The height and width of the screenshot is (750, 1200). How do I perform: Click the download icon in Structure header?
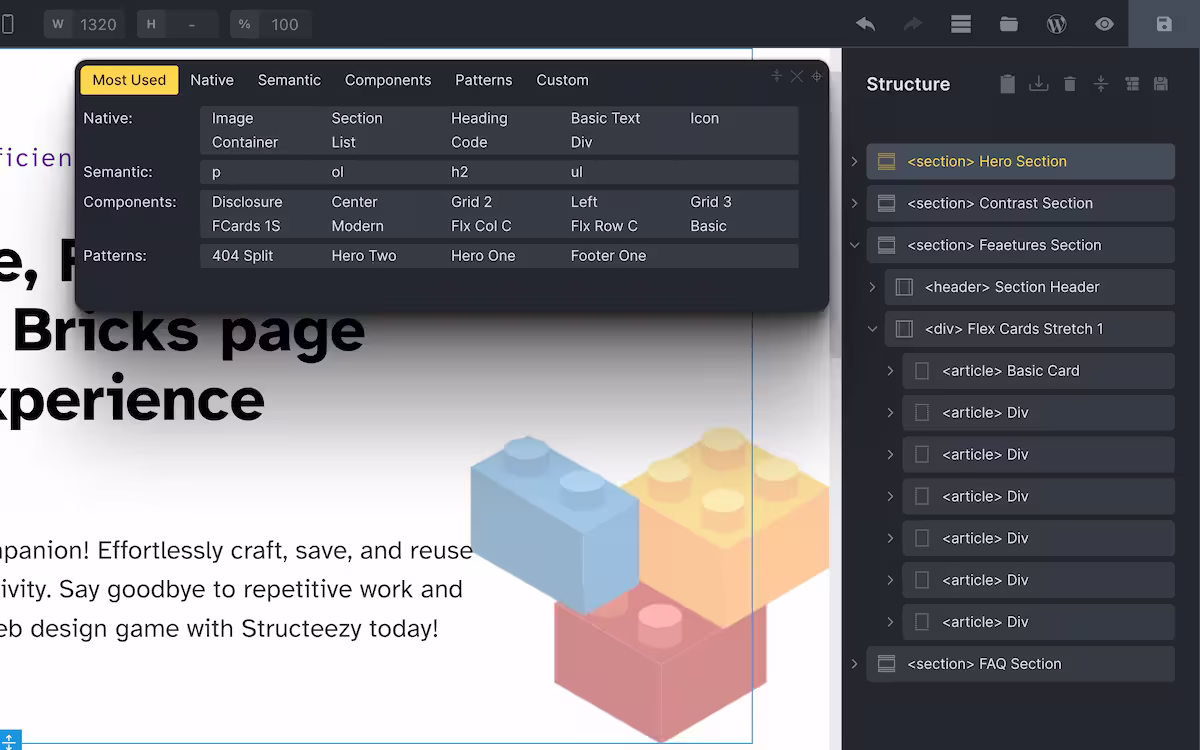click(x=1038, y=84)
